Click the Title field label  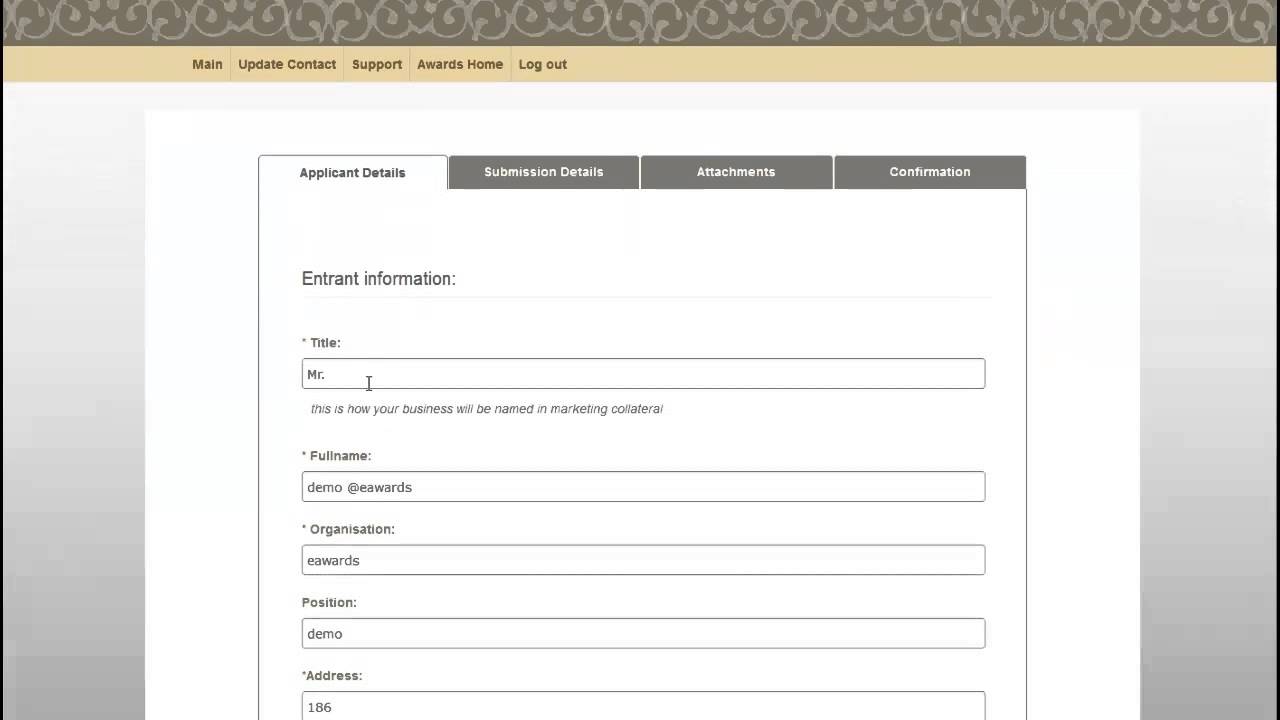point(321,343)
